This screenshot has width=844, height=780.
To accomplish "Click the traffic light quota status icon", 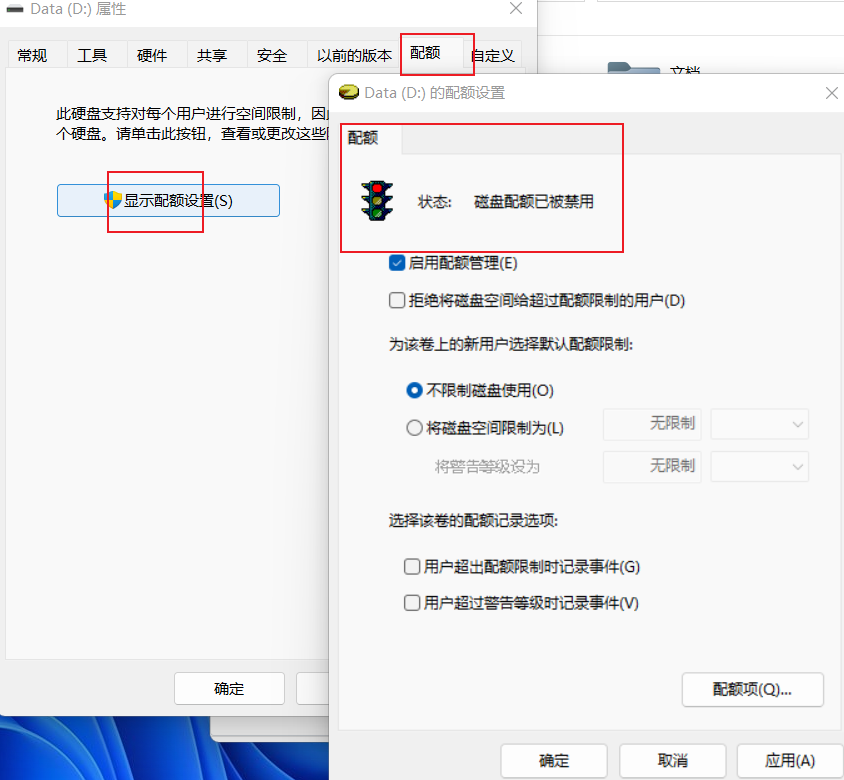I will coord(377,201).
